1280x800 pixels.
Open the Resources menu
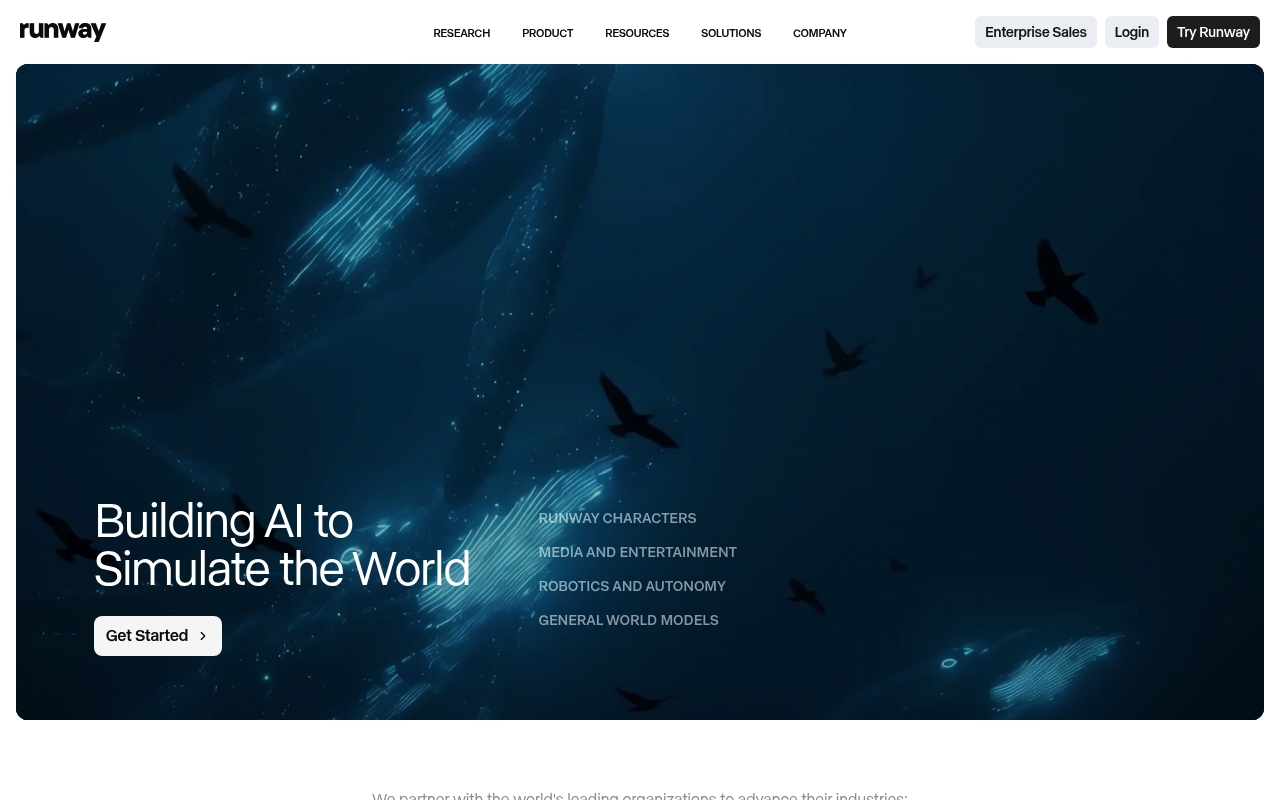click(x=637, y=33)
